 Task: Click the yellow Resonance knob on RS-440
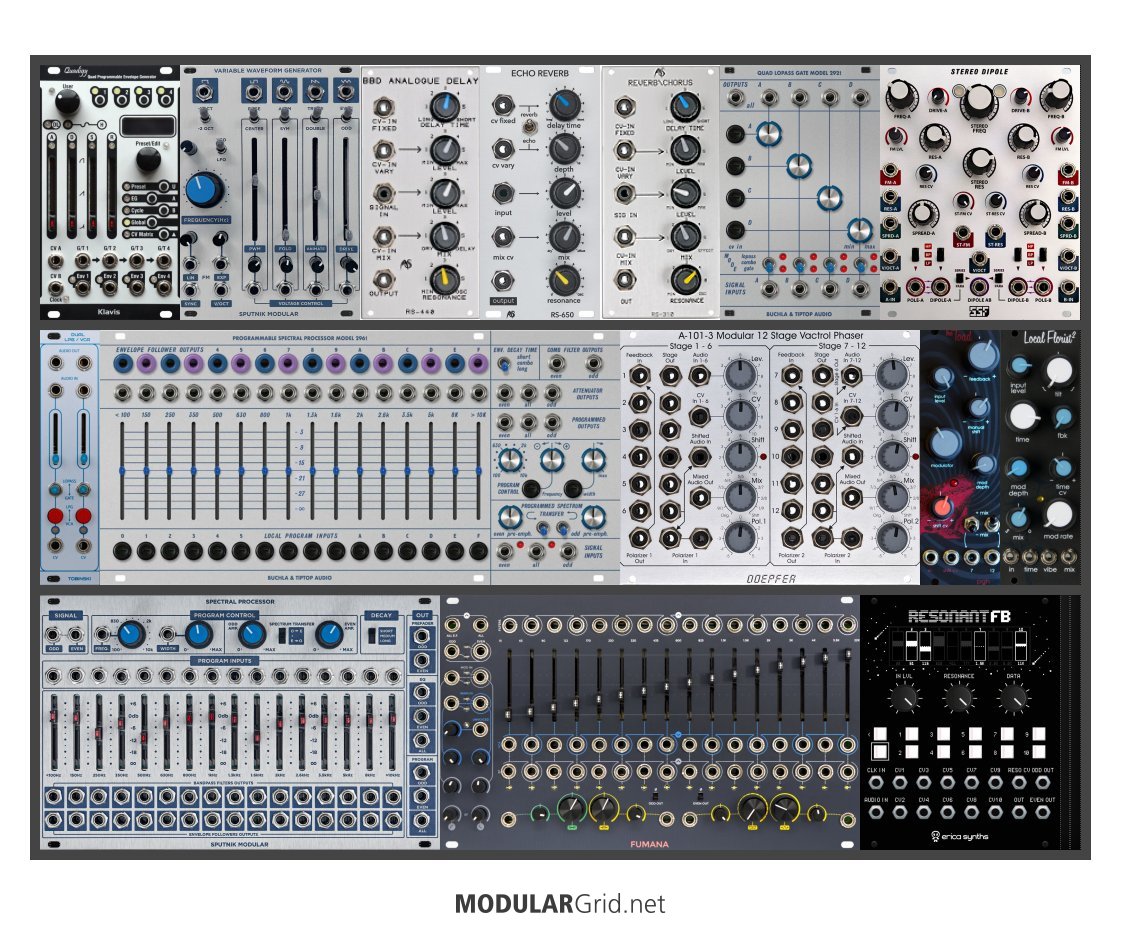(444, 280)
